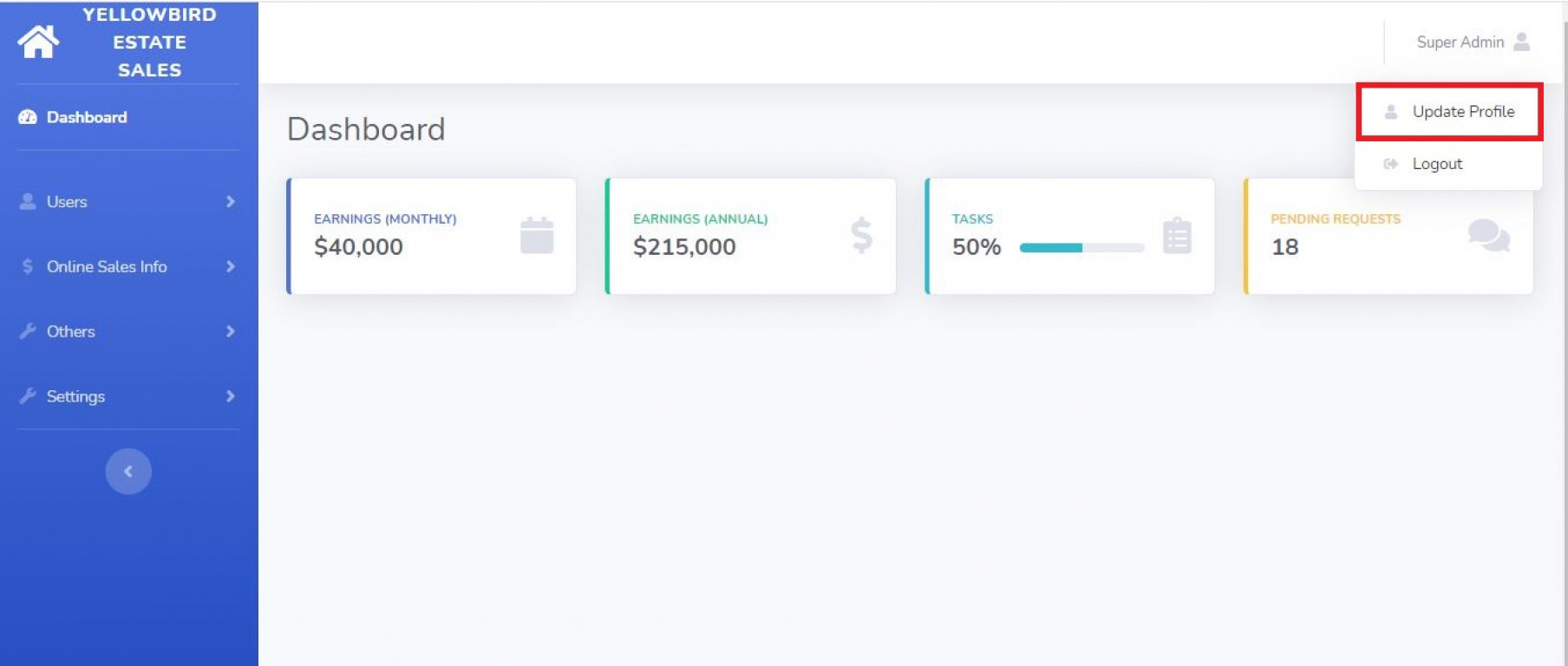
Task: Click the dollar icon beside Online Sales Info
Action: pyautogui.click(x=28, y=266)
